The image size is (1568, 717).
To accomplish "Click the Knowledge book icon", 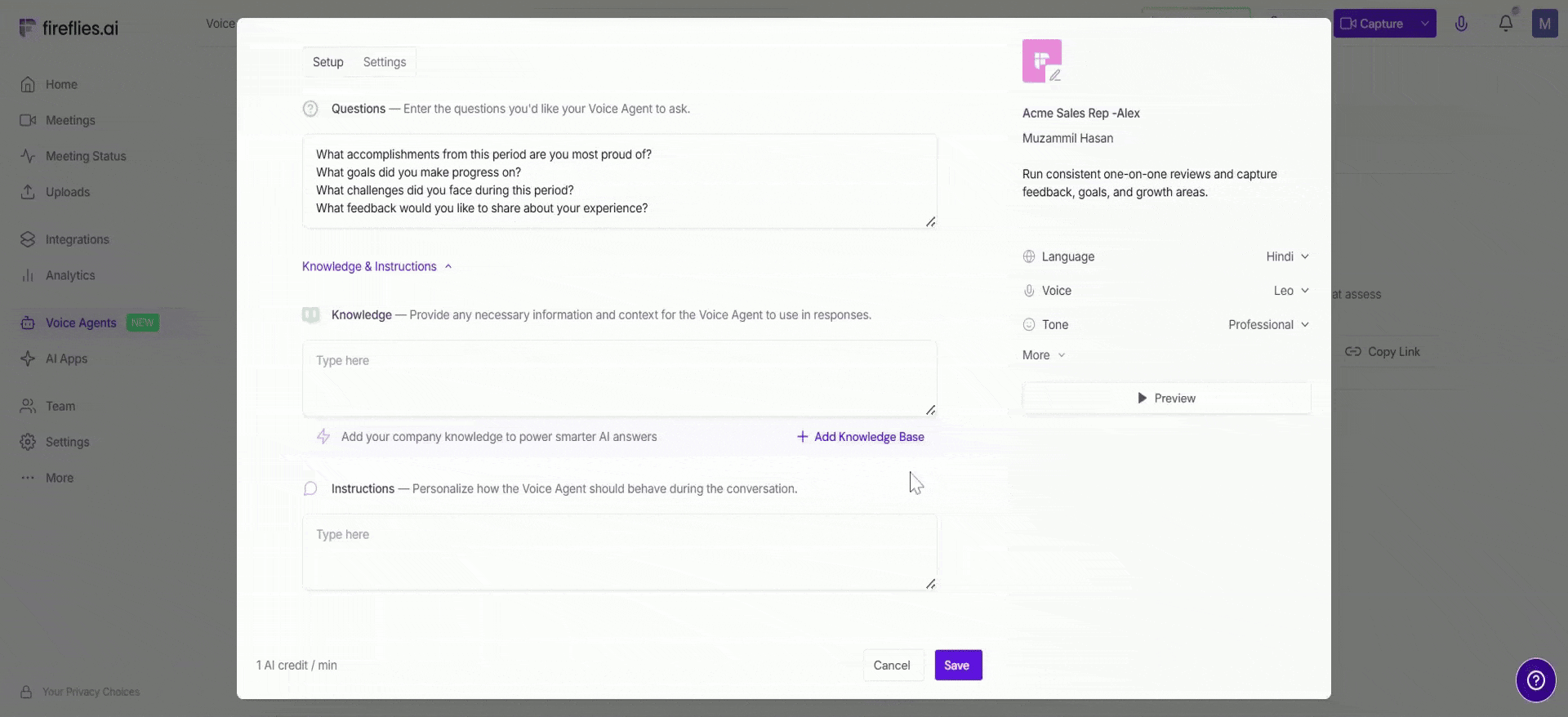I will click(x=310, y=314).
